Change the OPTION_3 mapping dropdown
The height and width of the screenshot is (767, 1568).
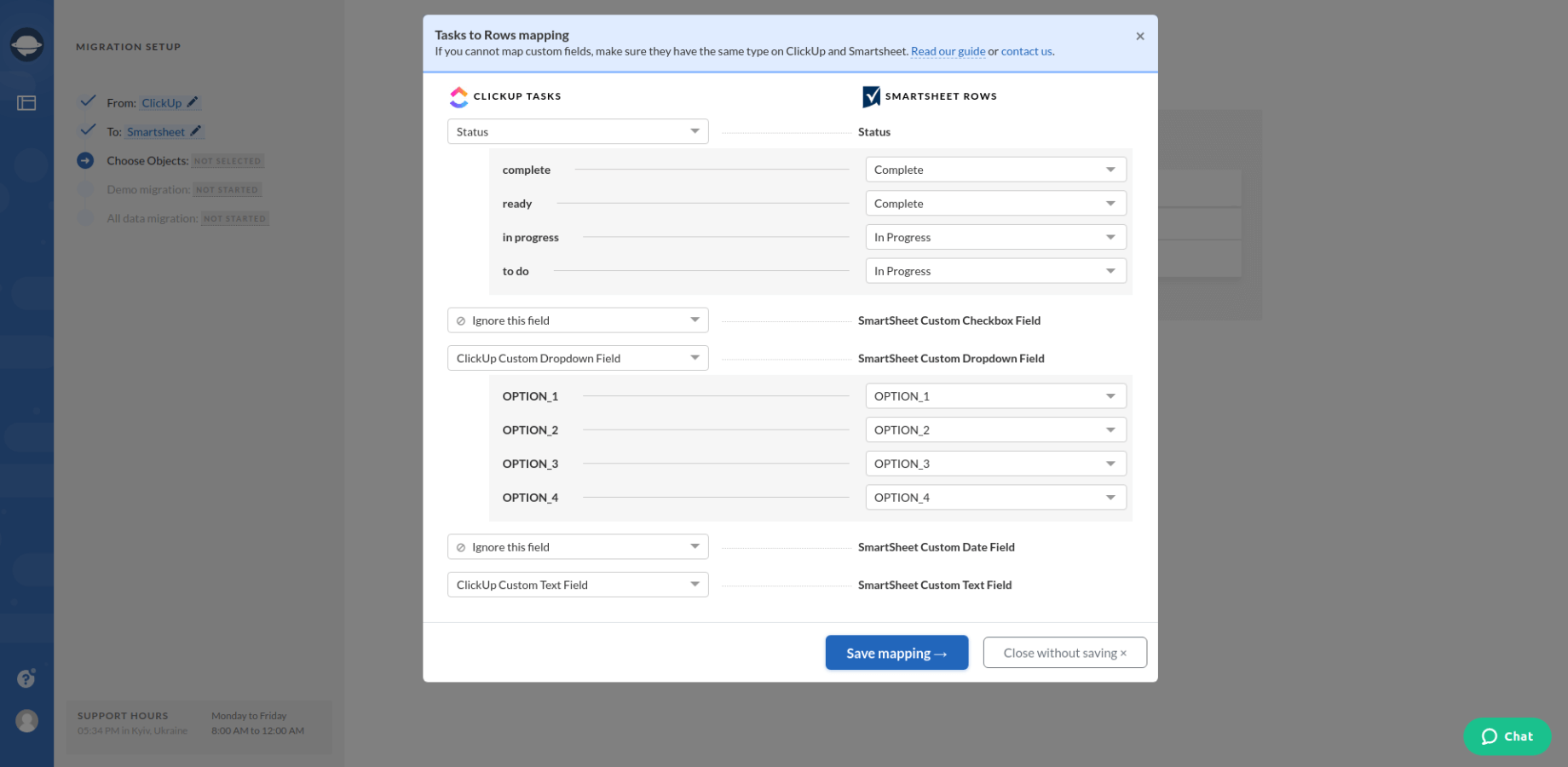pyautogui.click(x=995, y=464)
